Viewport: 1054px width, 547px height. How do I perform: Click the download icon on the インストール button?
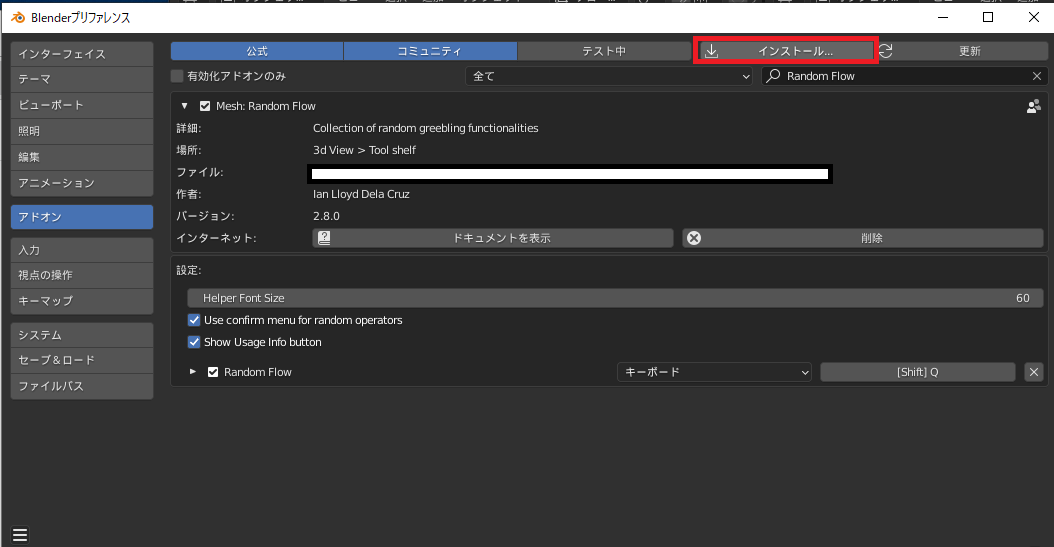pyautogui.click(x=712, y=51)
